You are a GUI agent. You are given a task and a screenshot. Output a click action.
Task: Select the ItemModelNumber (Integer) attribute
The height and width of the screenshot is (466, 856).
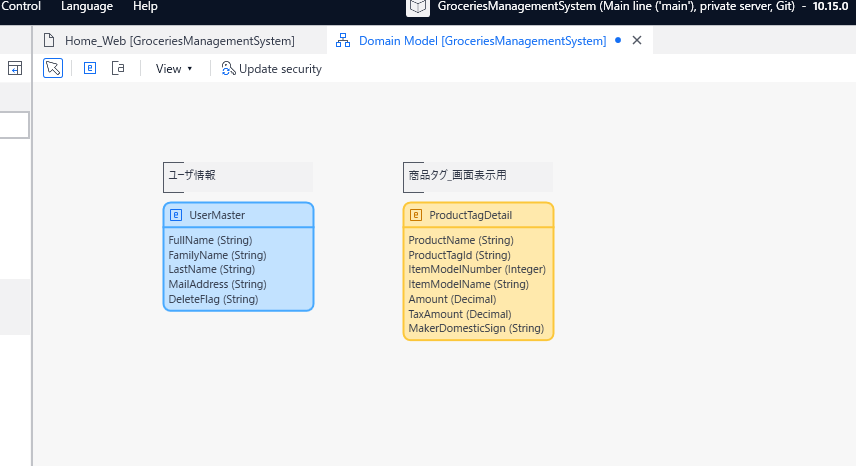pos(477,269)
